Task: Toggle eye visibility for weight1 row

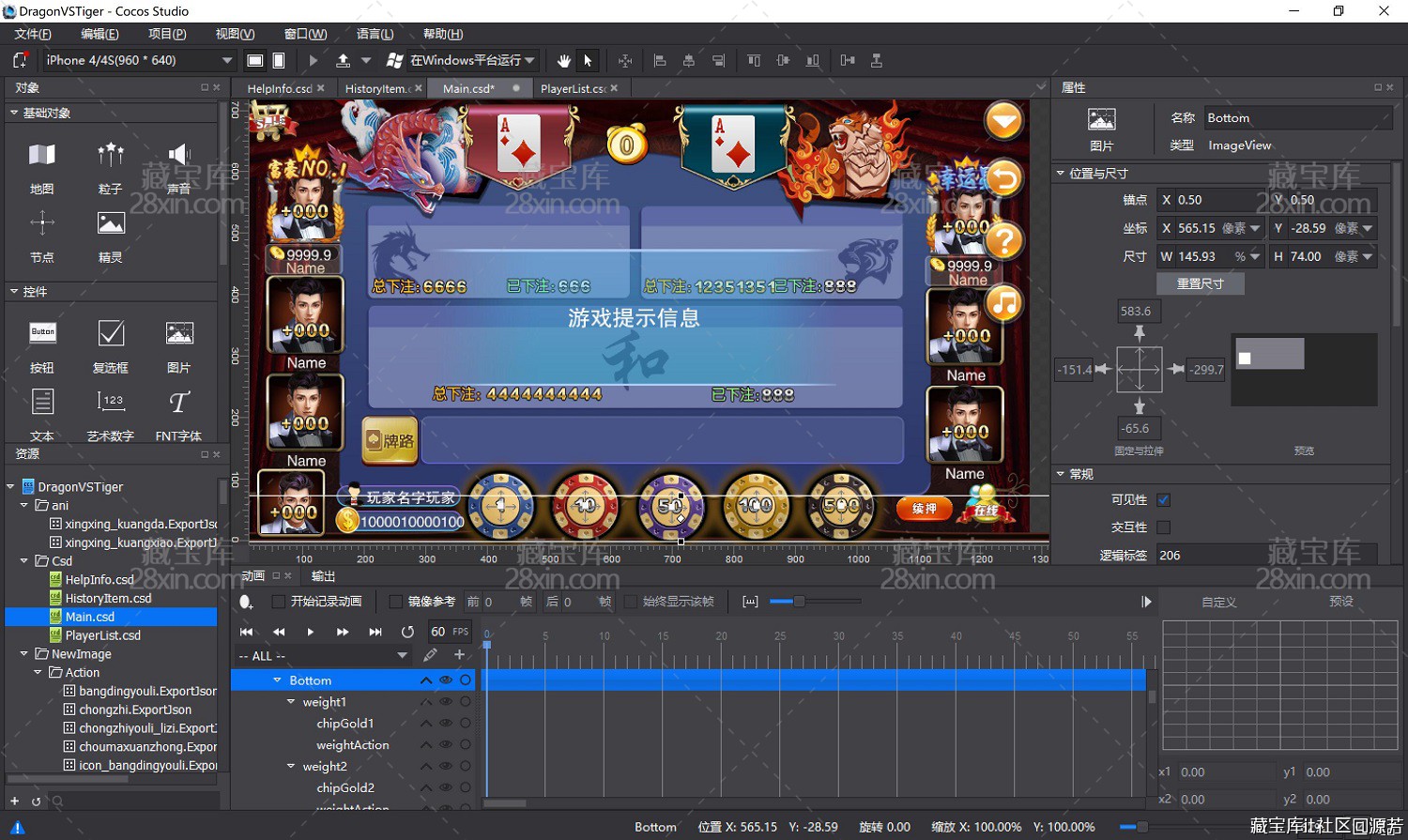Action: click(446, 702)
